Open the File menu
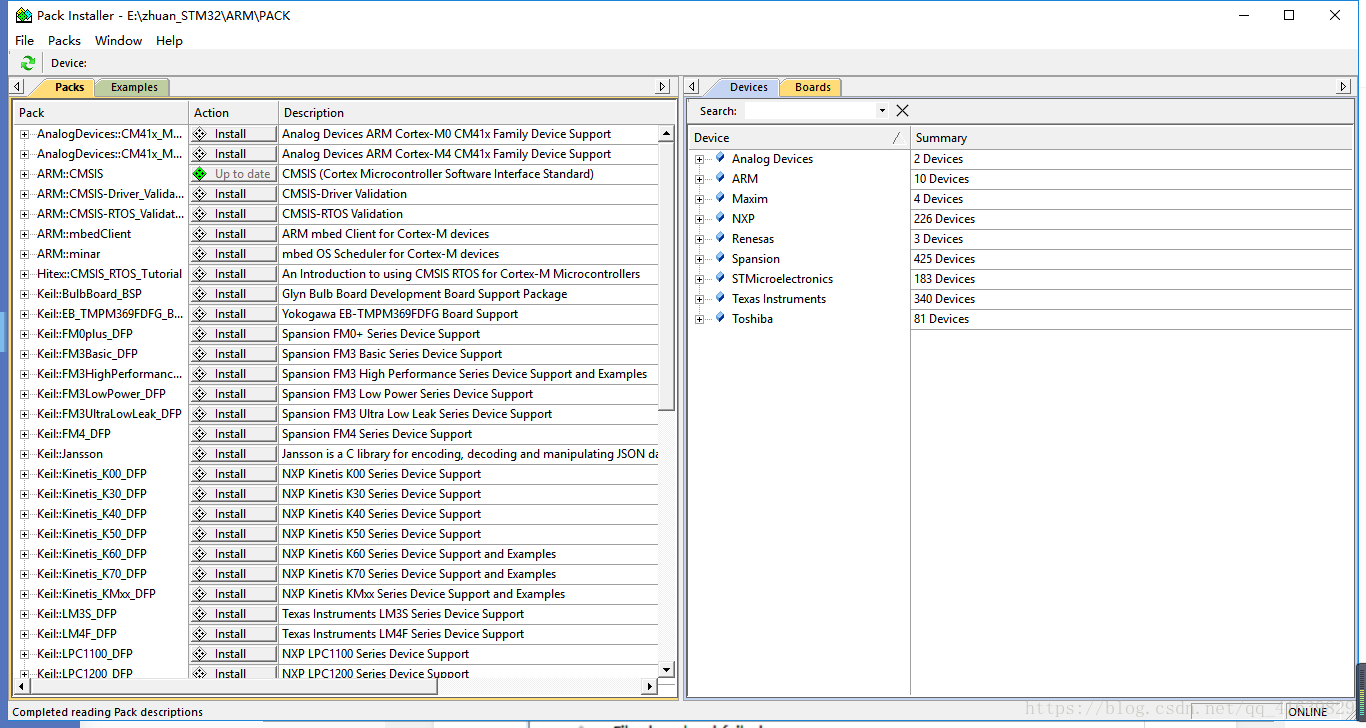The height and width of the screenshot is (728, 1366). 25,40
